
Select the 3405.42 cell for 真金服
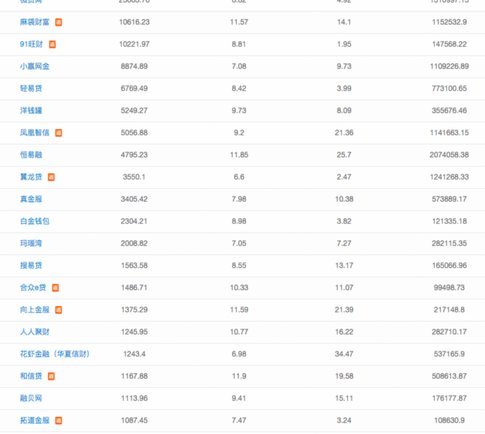click(x=134, y=199)
